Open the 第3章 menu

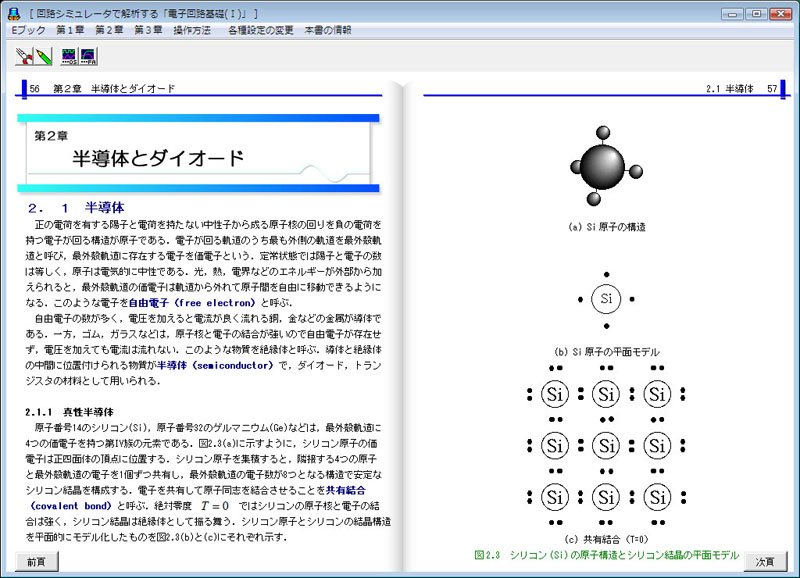148,30
